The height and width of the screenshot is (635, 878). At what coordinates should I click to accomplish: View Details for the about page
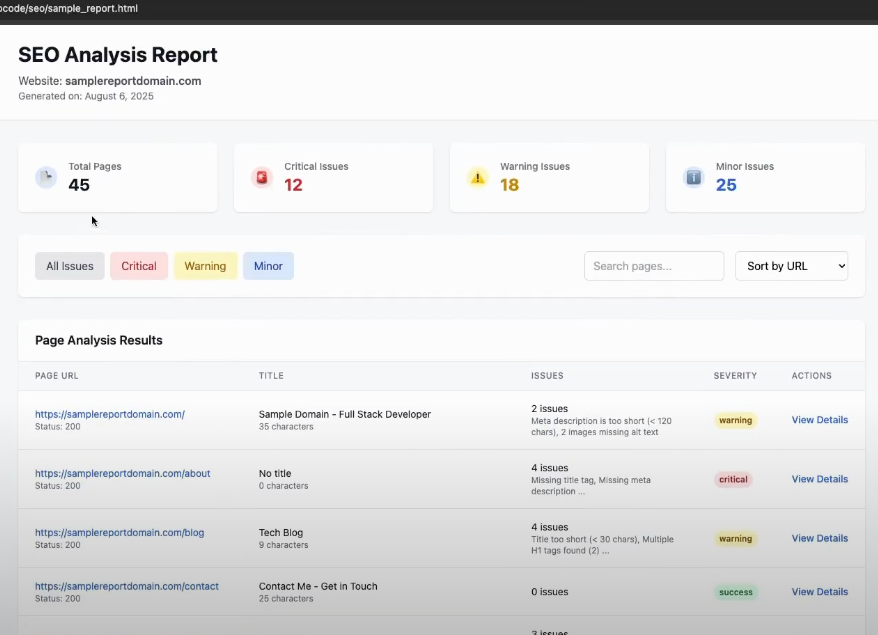pyautogui.click(x=819, y=479)
